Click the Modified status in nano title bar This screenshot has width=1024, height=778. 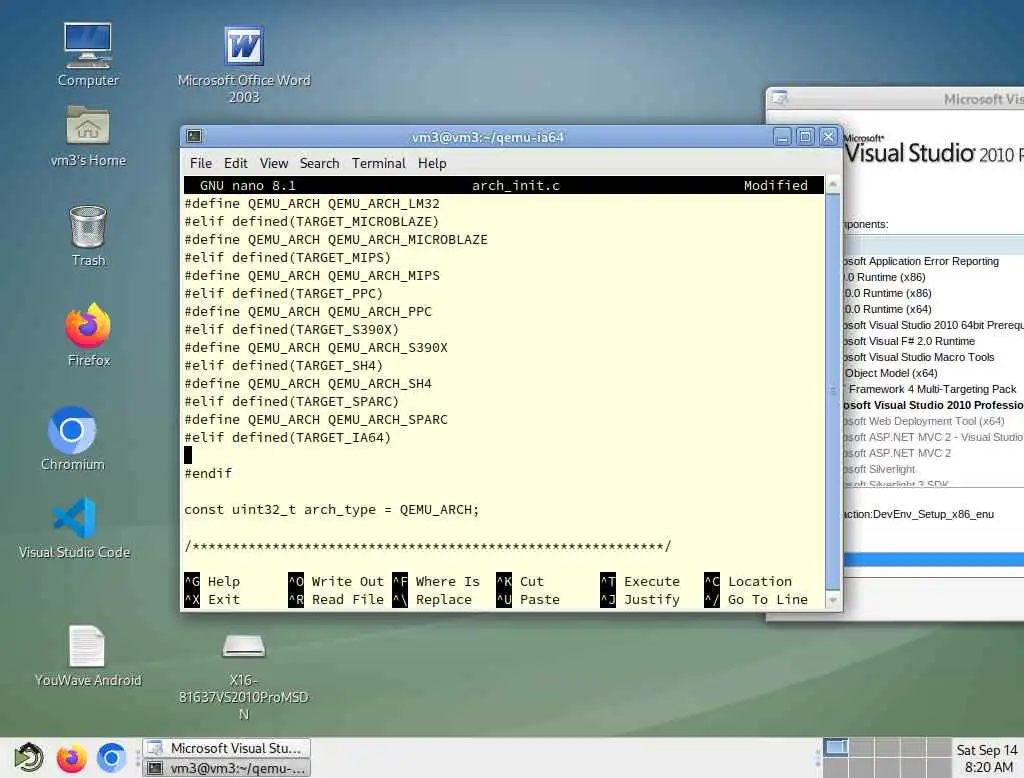click(x=775, y=186)
